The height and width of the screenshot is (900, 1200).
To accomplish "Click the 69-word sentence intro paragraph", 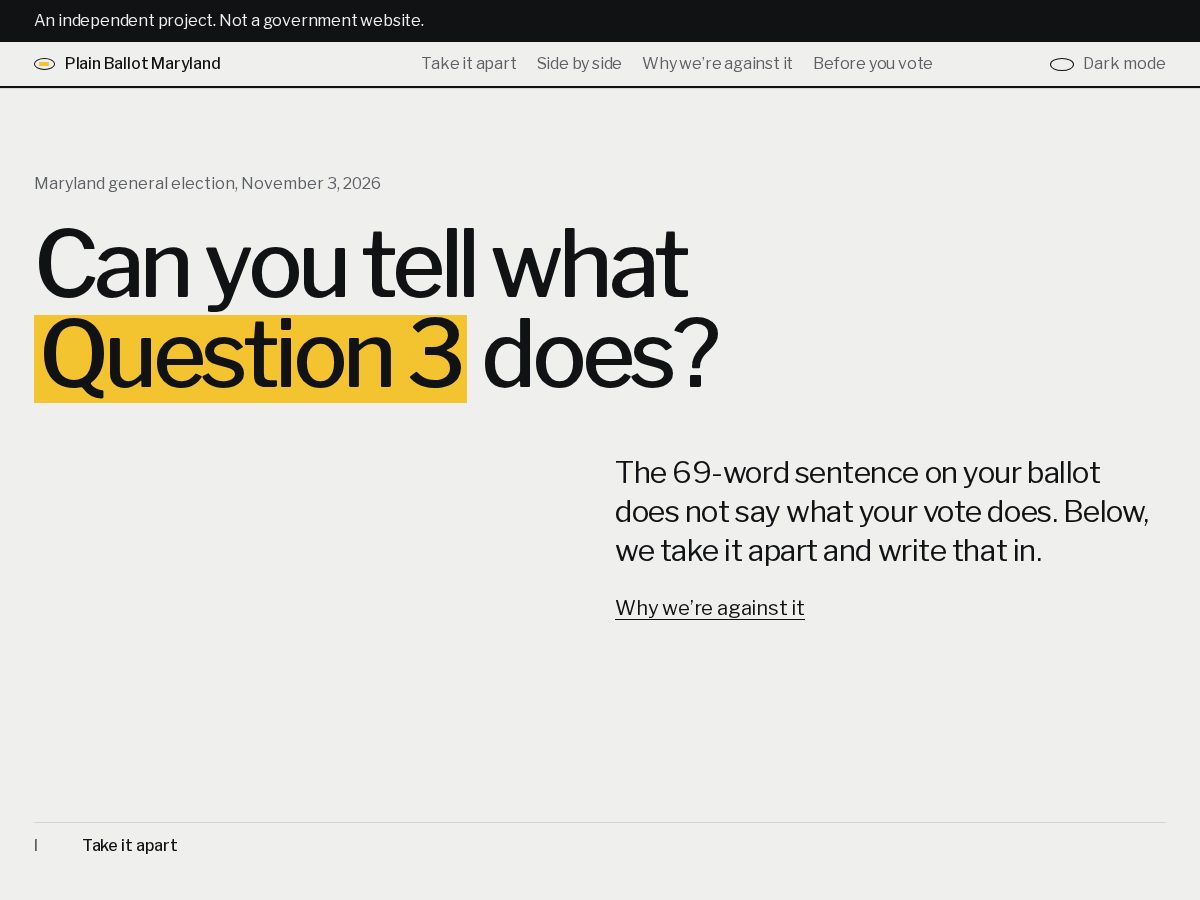I will pyautogui.click(x=882, y=511).
